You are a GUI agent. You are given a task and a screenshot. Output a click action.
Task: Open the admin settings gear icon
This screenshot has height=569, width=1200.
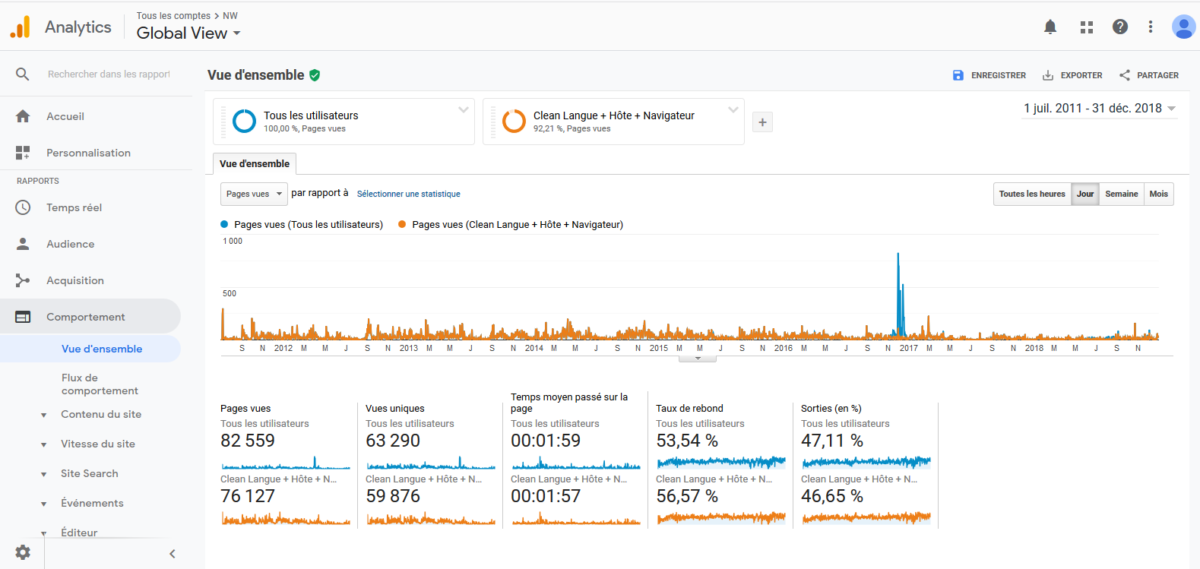tap(22, 552)
